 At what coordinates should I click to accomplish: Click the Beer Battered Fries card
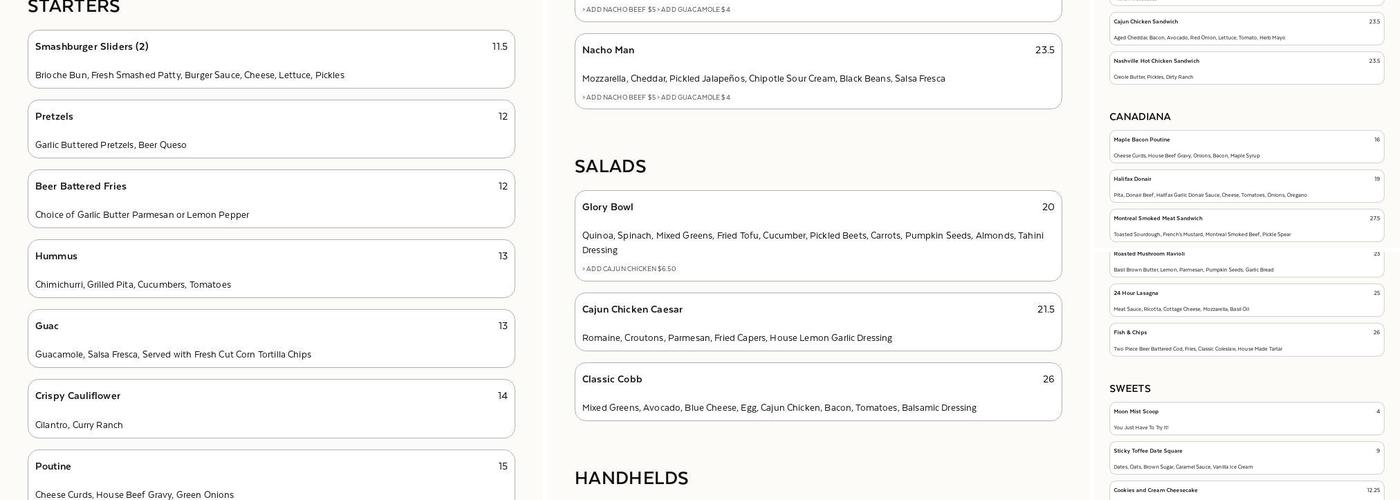271,199
